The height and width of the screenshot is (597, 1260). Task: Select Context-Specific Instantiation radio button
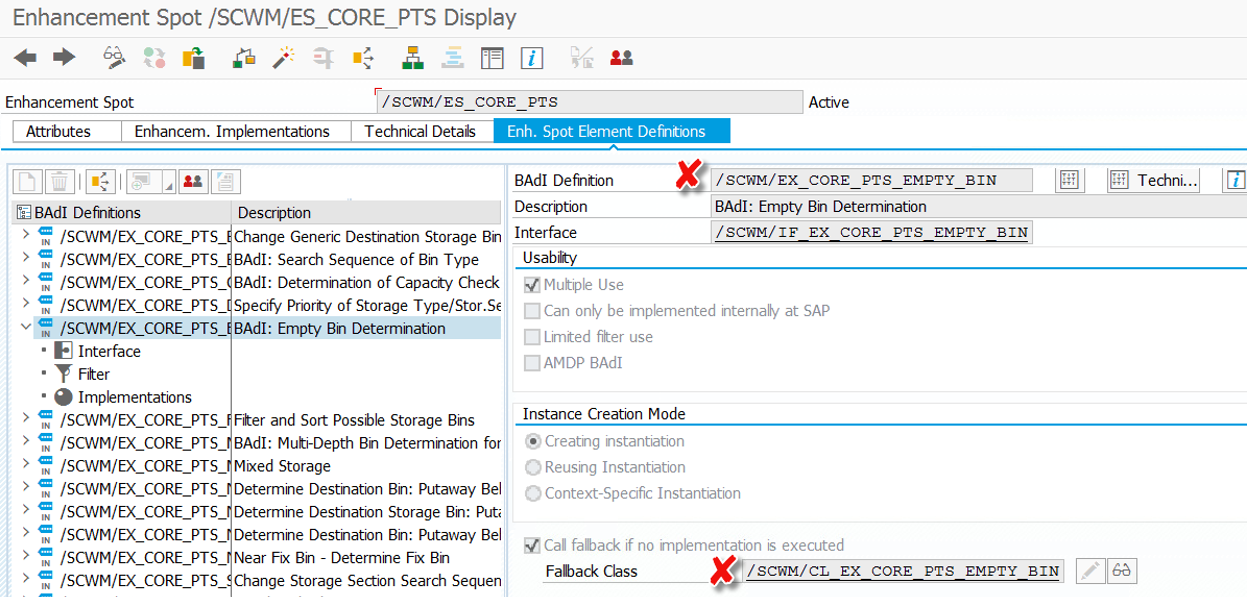click(x=533, y=493)
